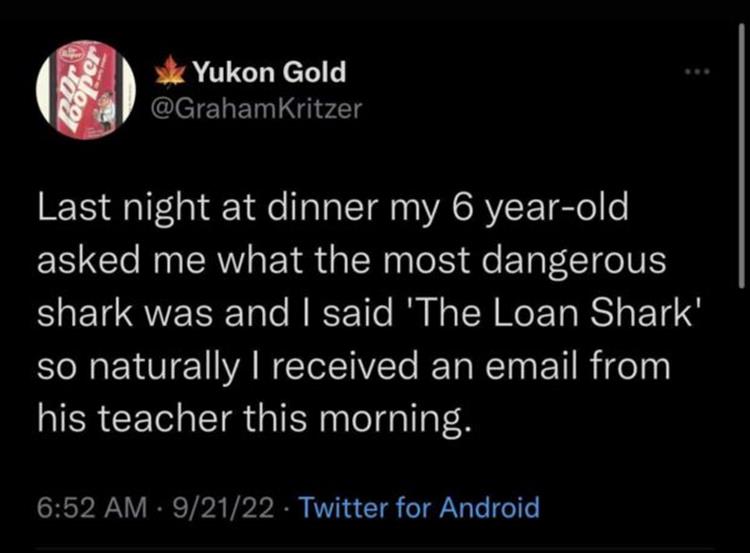The height and width of the screenshot is (553, 750).
Task: Click the maple leaf emoji beside the name
Action: click(x=168, y=73)
